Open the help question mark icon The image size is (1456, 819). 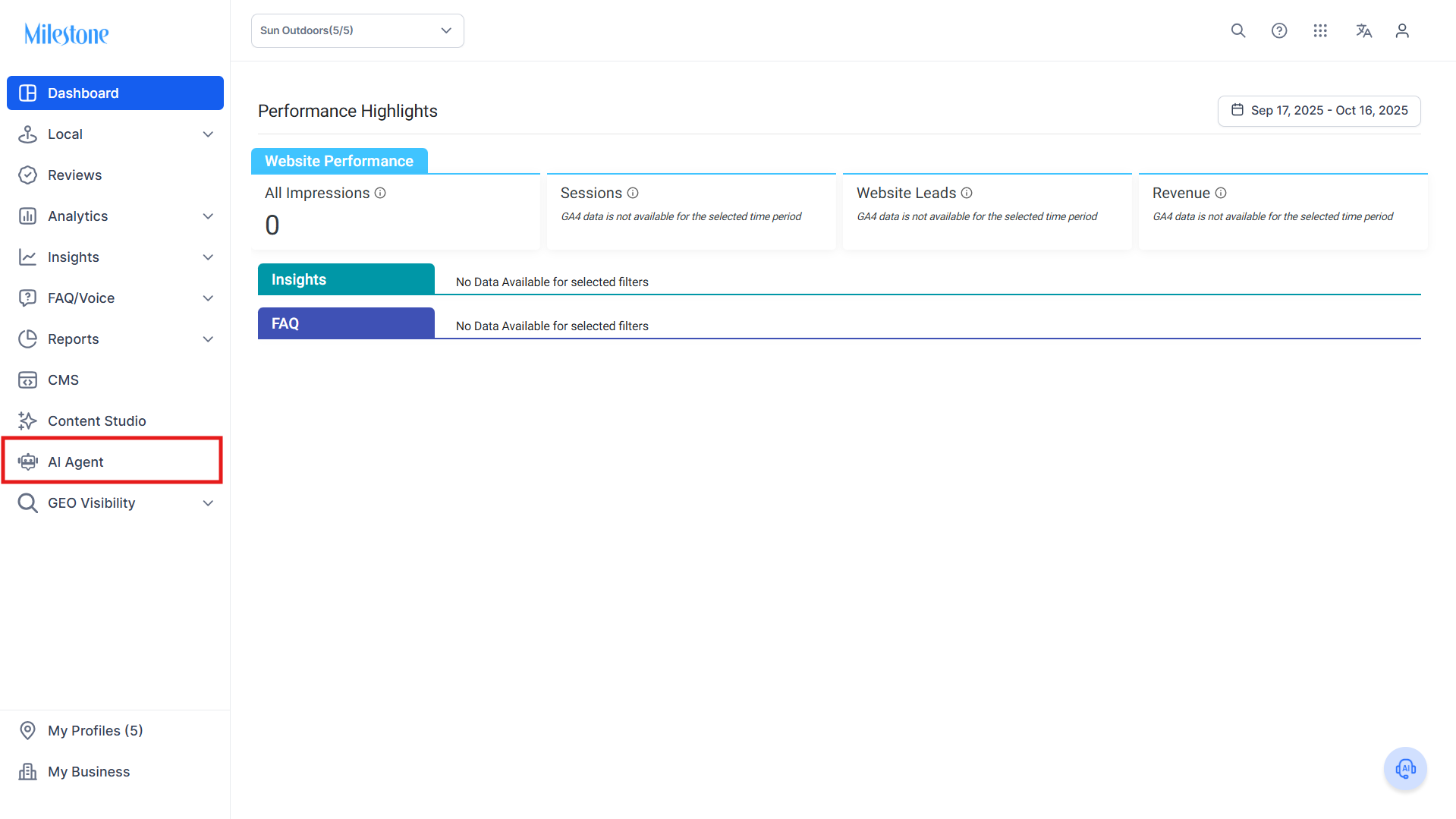(1279, 30)
